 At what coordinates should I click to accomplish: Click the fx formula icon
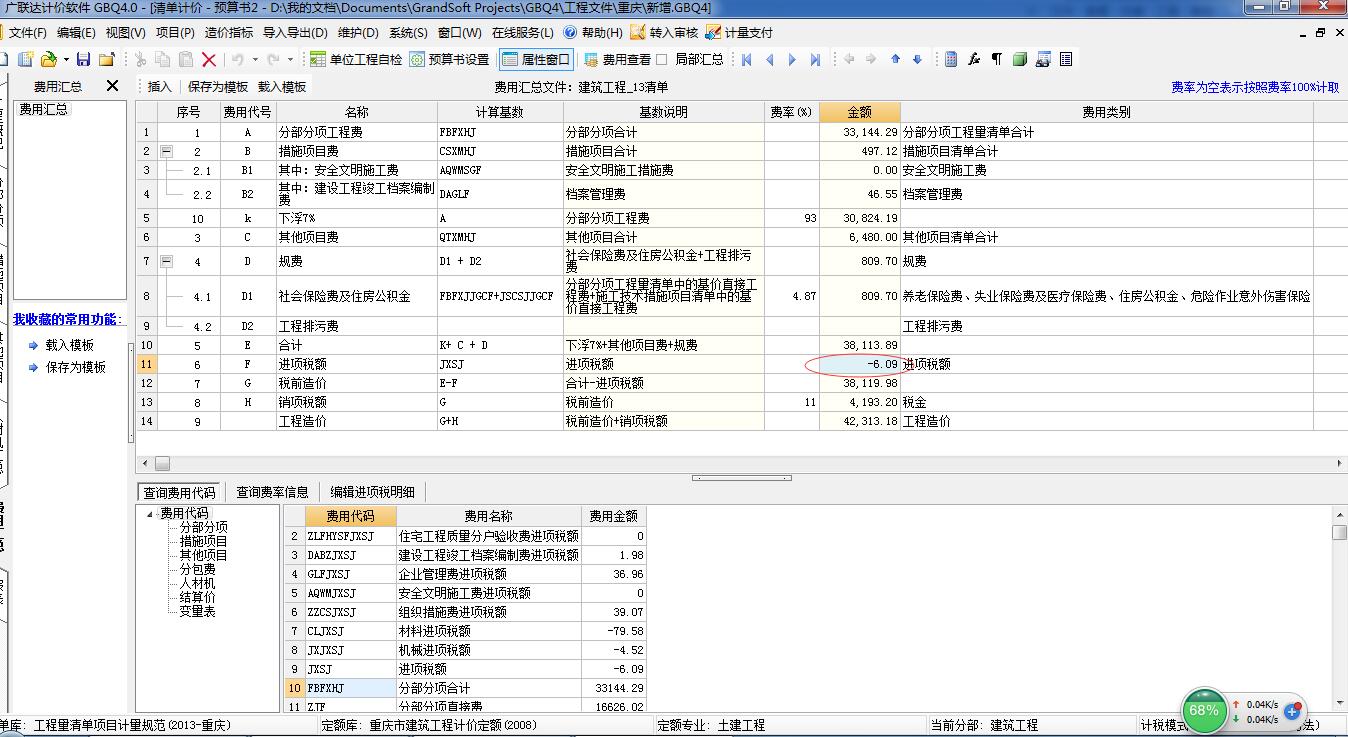coord(974,60)
